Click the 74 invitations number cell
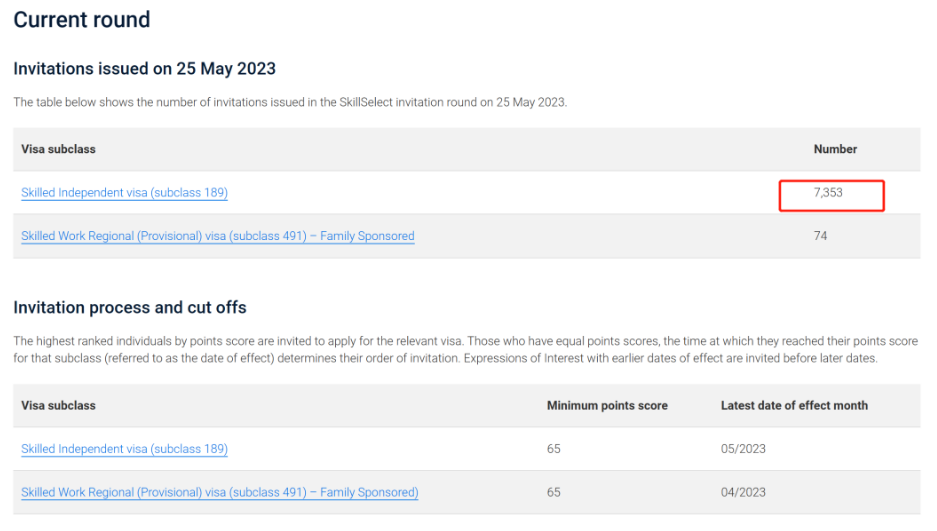This screenshot has height=531, width=937. pos(820,236)
